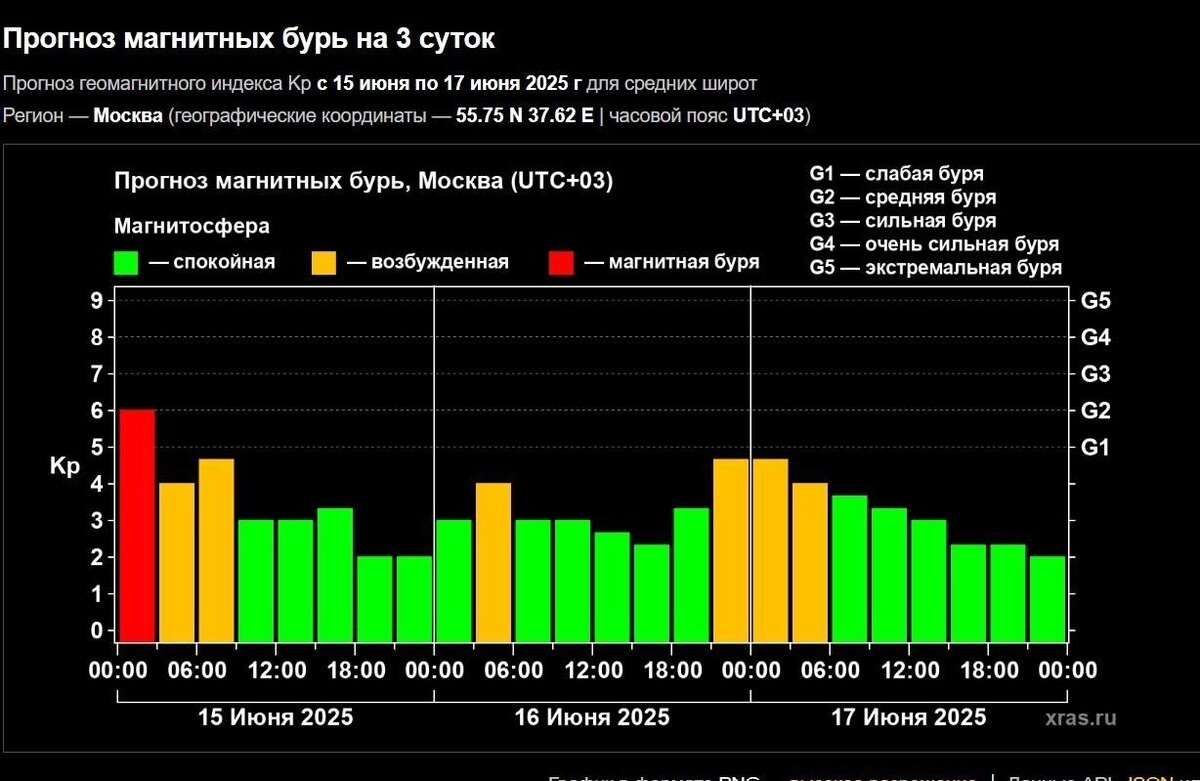Screen dimensions: 1200x781
Task: Click the 'Магнитосфера' legend heading
Action: tap(192, 227)
